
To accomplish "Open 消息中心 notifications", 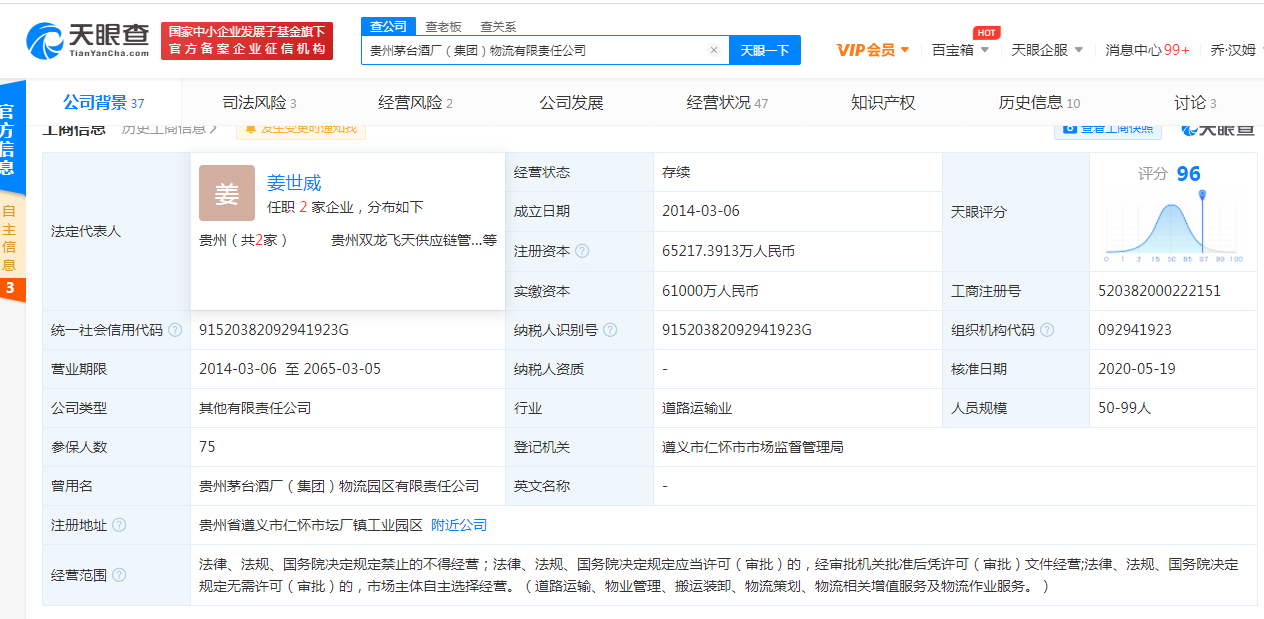I will [x=1147, y=50].
